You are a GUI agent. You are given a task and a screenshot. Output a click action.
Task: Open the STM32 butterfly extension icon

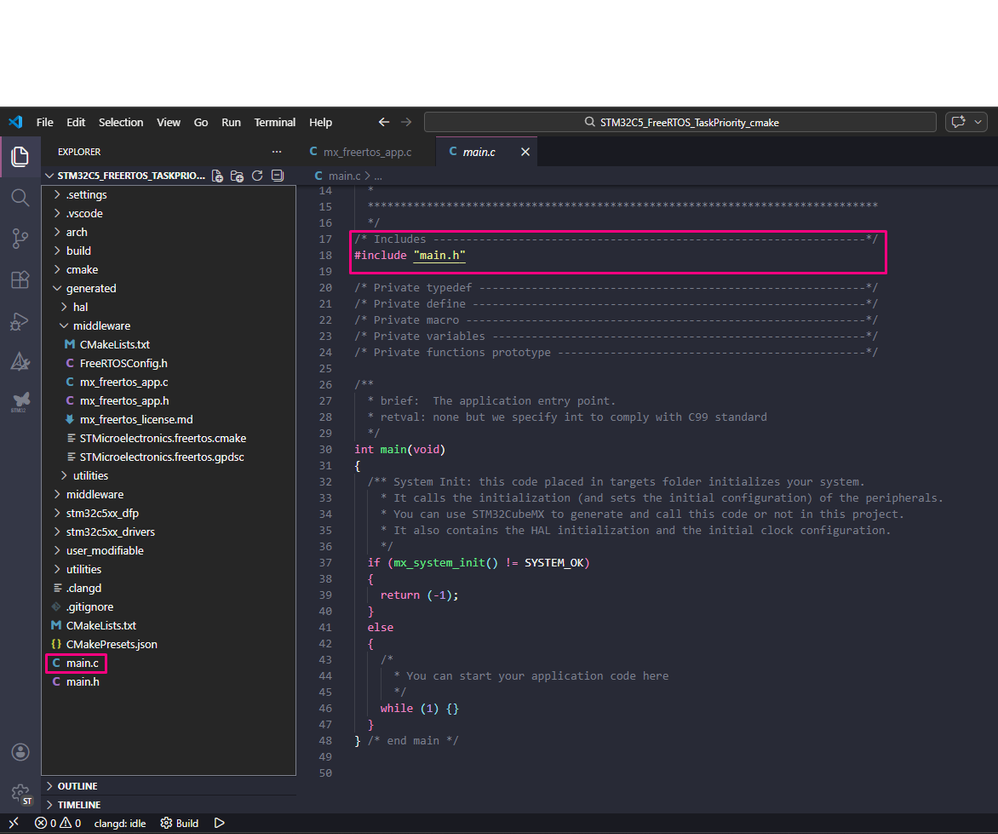pos(20,402)
